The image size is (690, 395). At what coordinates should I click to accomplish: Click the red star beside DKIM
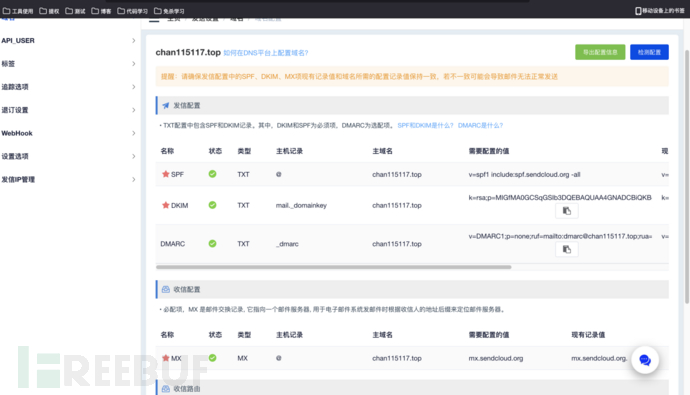click(165, 205)
